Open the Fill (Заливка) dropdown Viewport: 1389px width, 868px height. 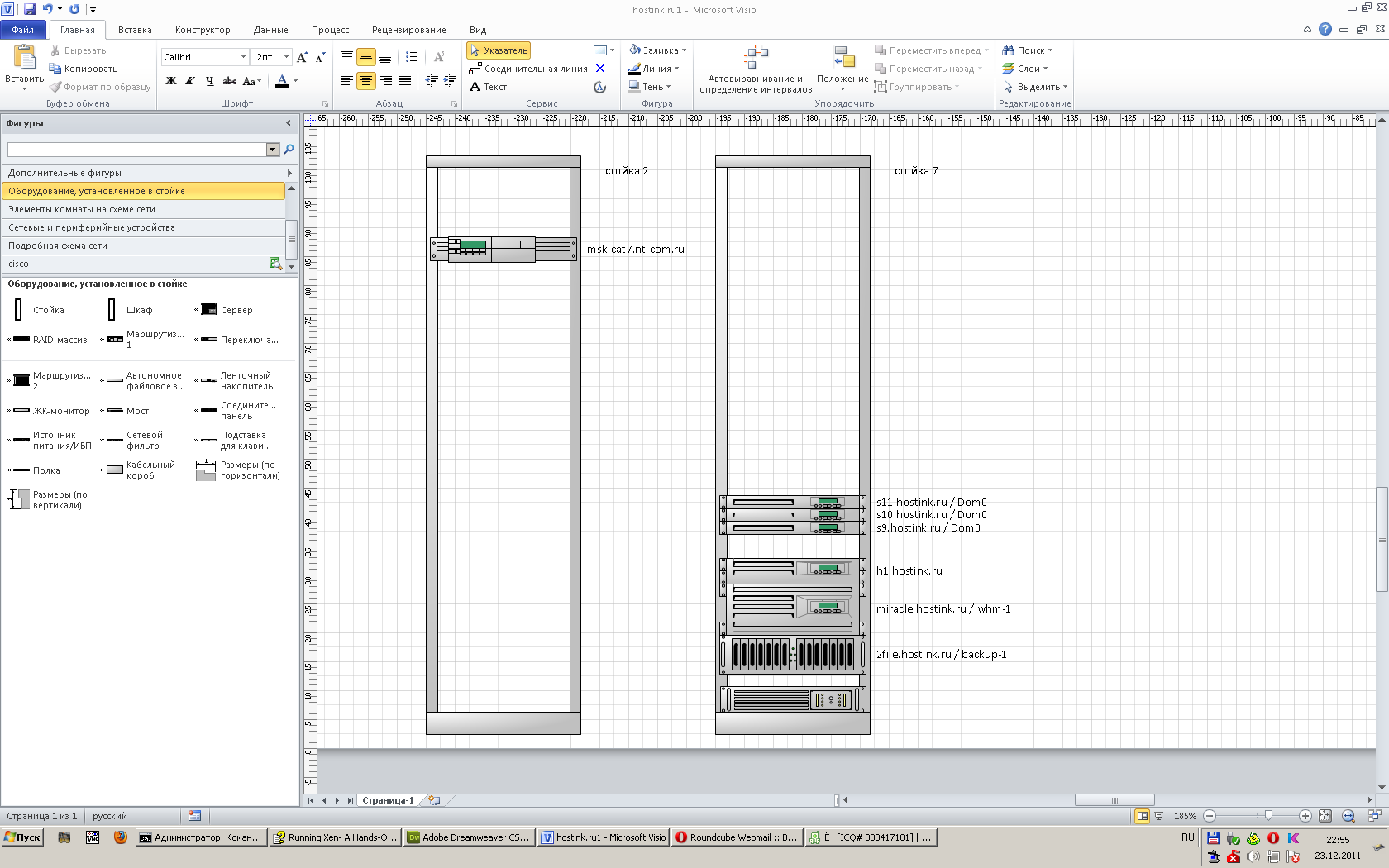pyautogui.click(x=657, y=50)
